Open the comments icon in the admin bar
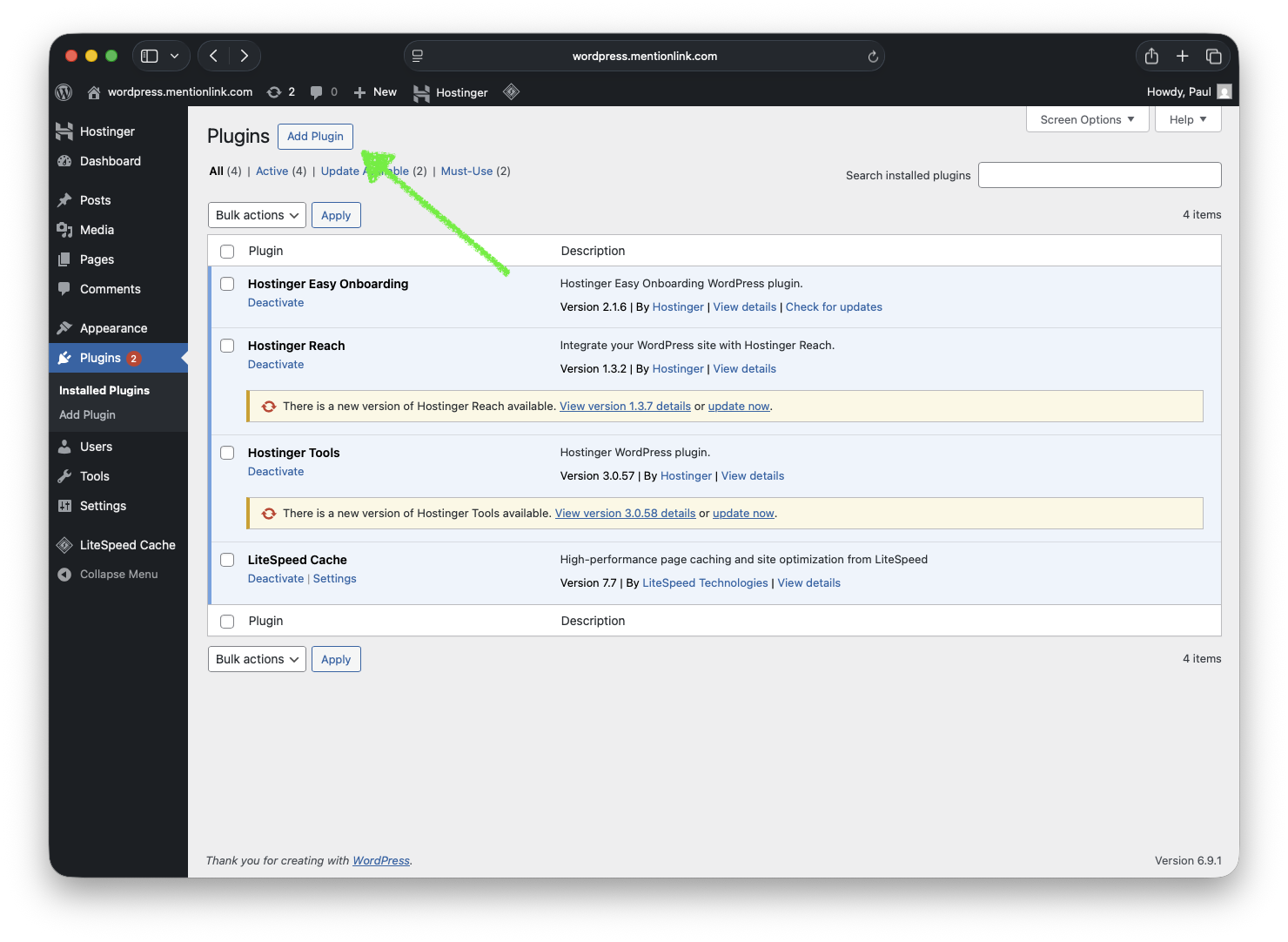This screenshot has height=942, width=1288. click(x=318, y=91)
